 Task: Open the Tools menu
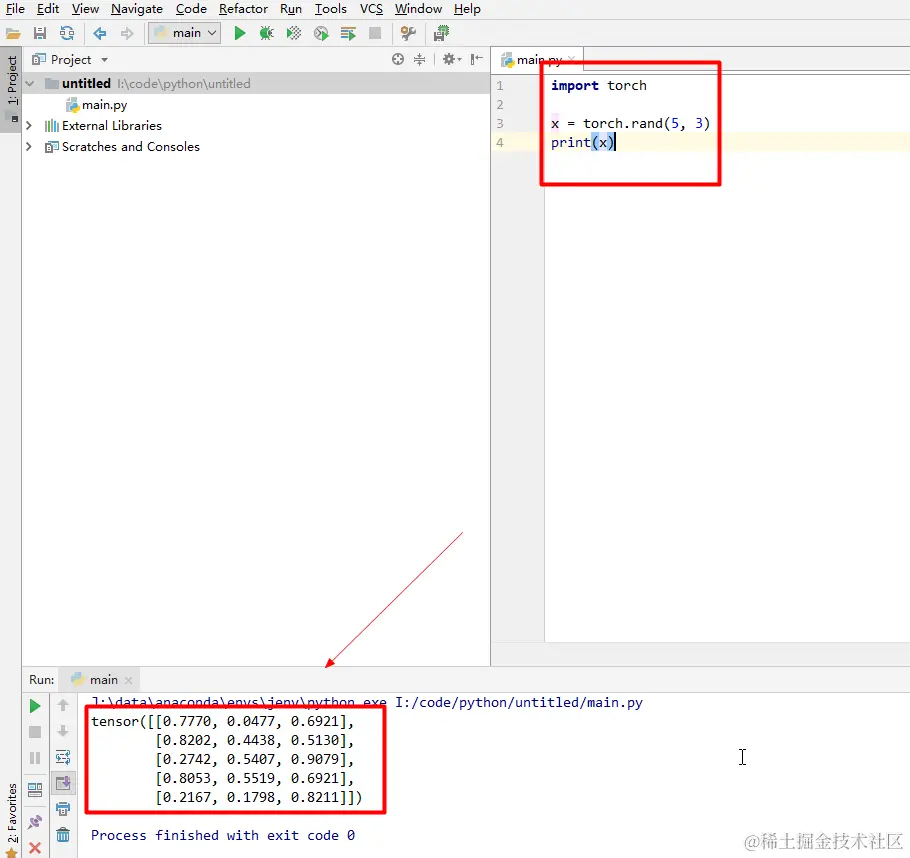click(x=330, y=9)
